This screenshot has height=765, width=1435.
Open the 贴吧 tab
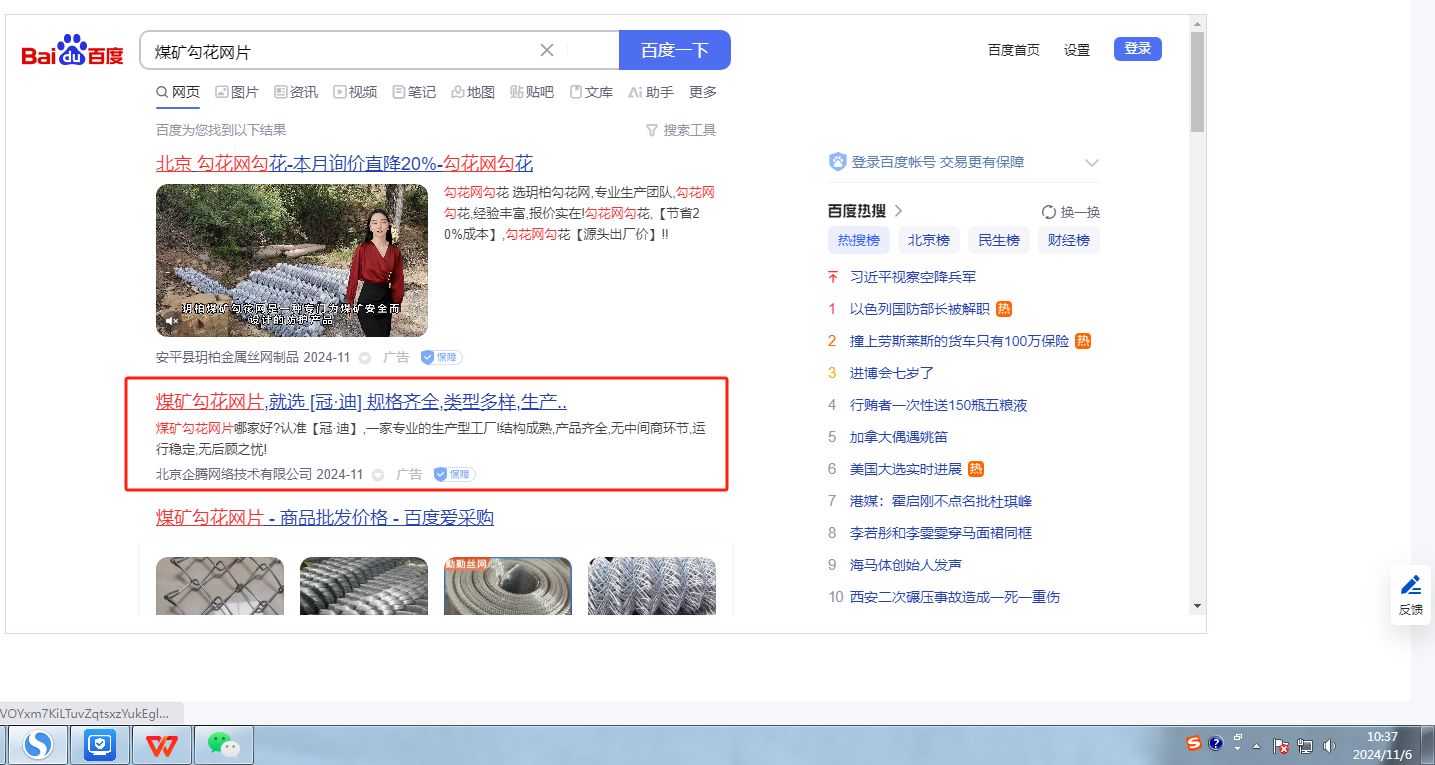point(532,92)
